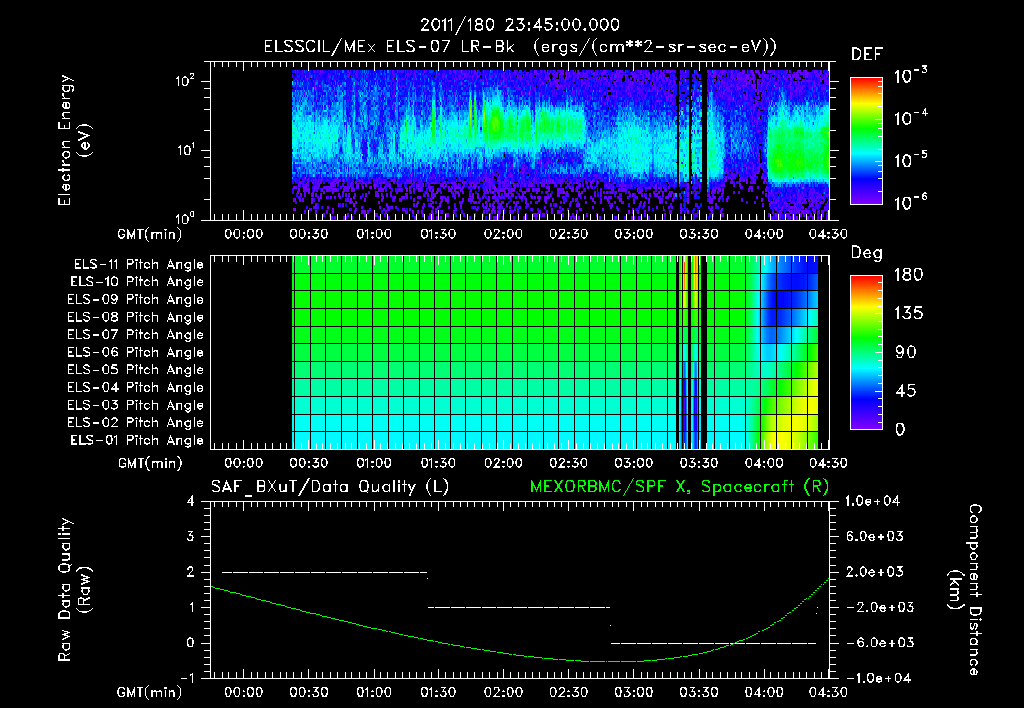Select the ELS-11 Pitch Angle row label
The image size is (1024, 708).
tap(138, 265)
